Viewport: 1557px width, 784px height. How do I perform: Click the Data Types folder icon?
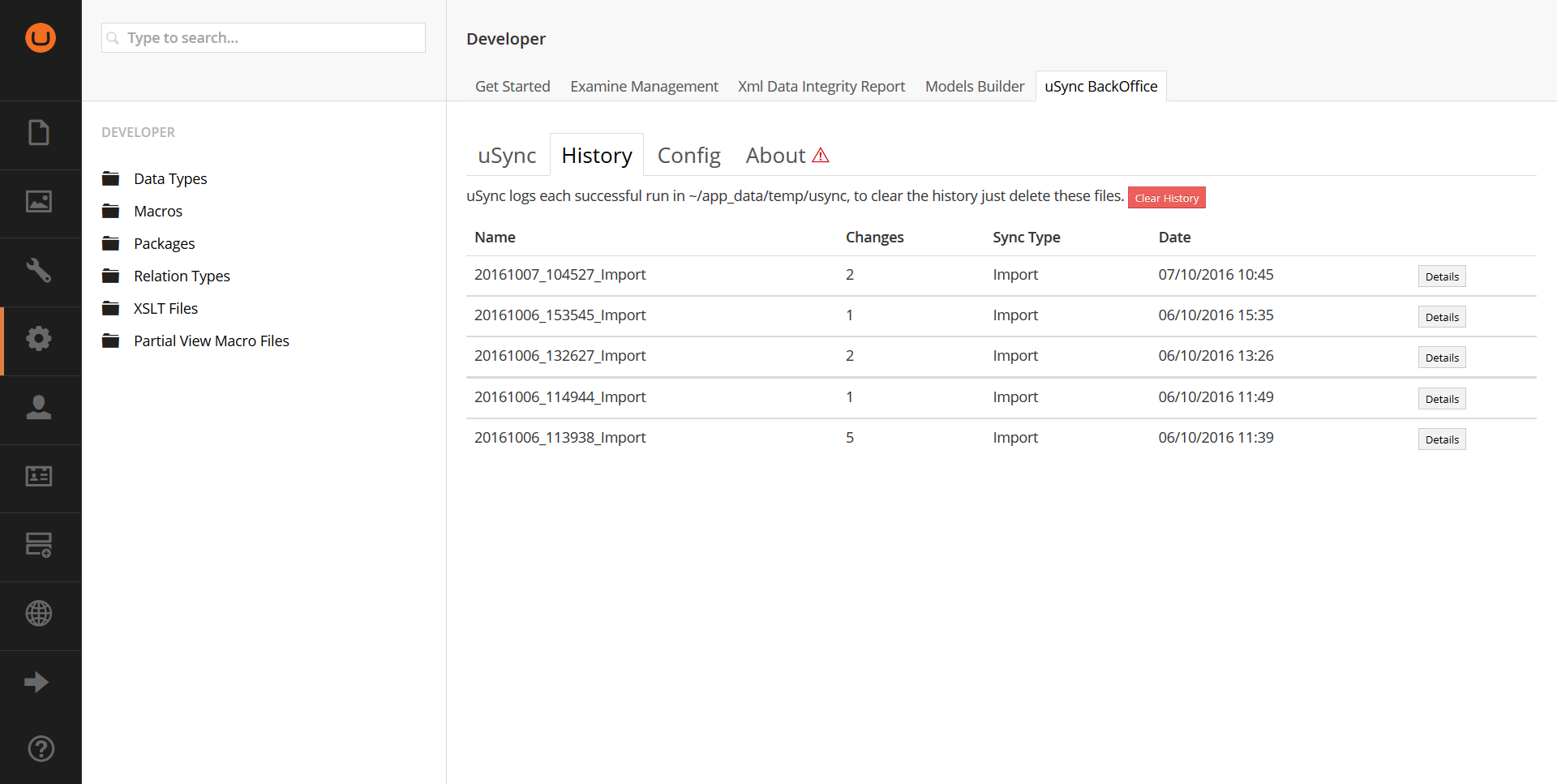click(x=111, y=178)
